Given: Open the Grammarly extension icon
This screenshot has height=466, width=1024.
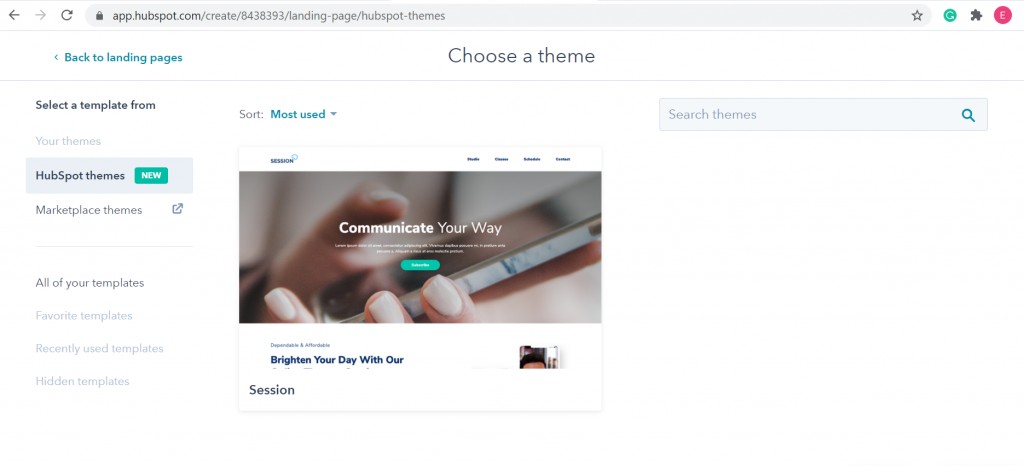Looking at the screenshot, I should (x=950, y=15).
